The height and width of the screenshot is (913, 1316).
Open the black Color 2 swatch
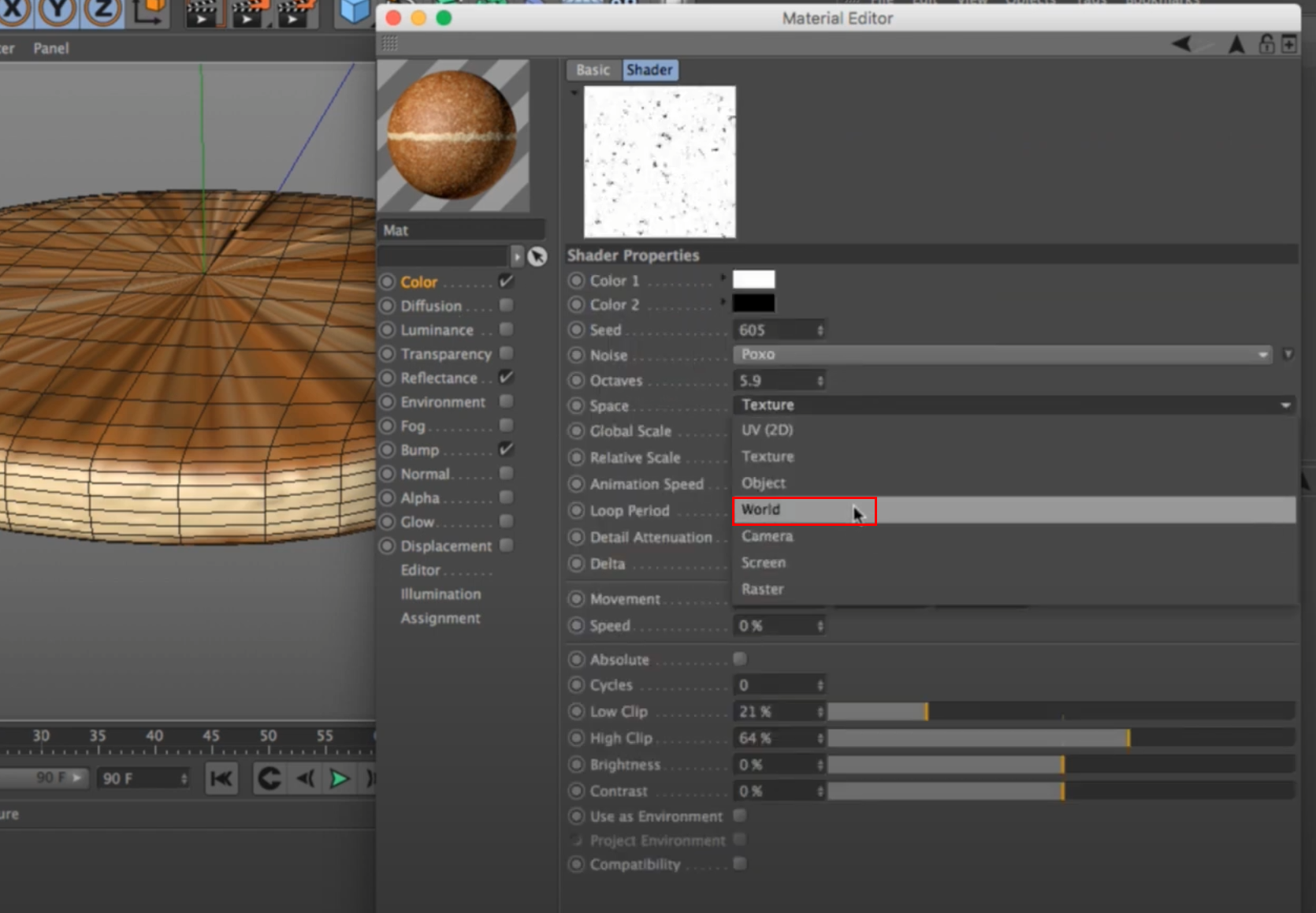coord(753,304)
